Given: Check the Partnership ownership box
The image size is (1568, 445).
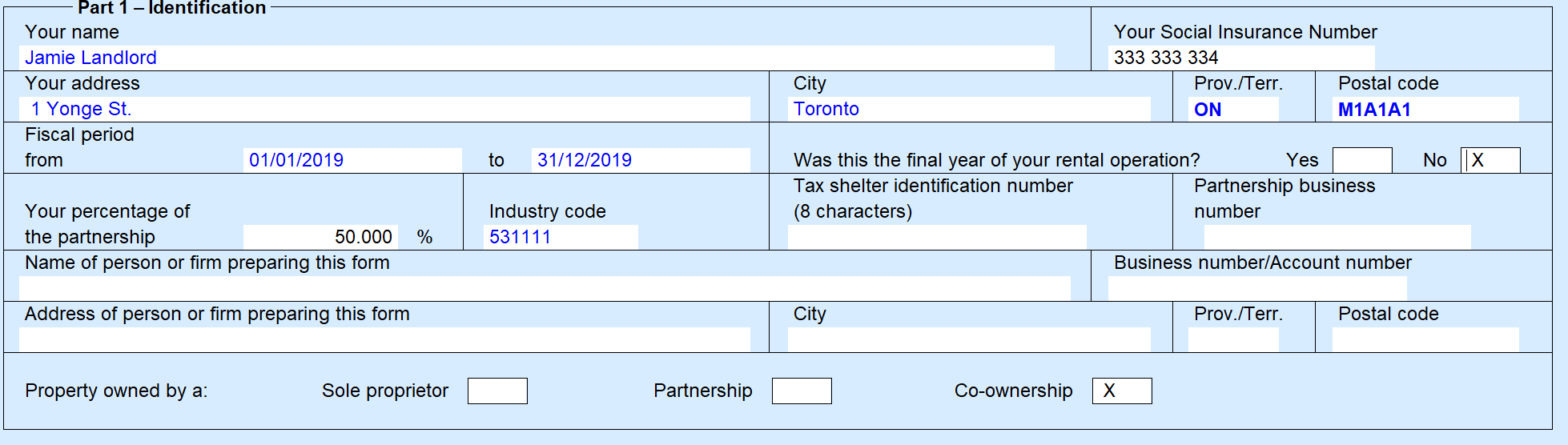Looking at the screenshot, I should (x=802, y=391).
